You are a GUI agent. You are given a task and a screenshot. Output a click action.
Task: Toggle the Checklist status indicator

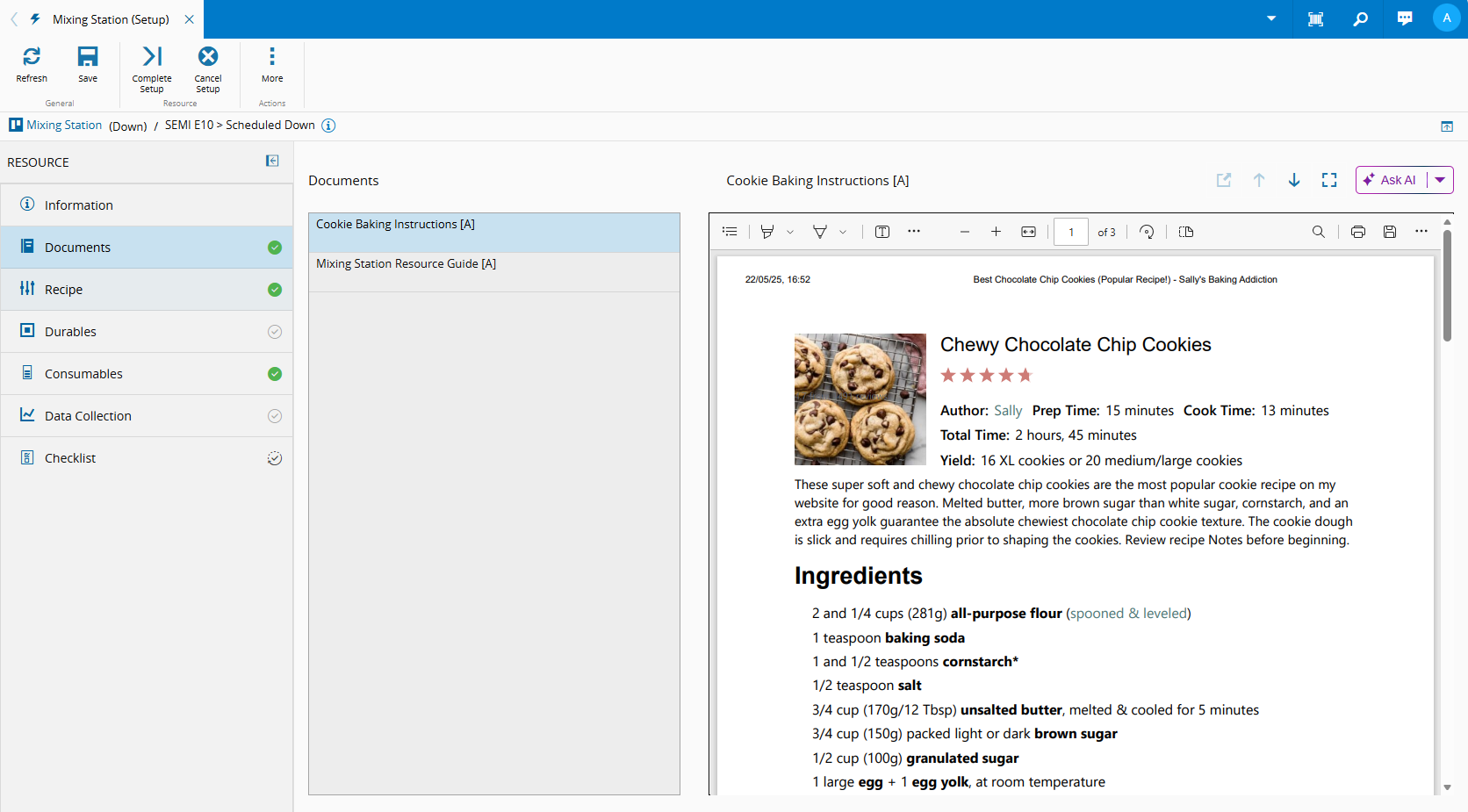tap(275, 458)
